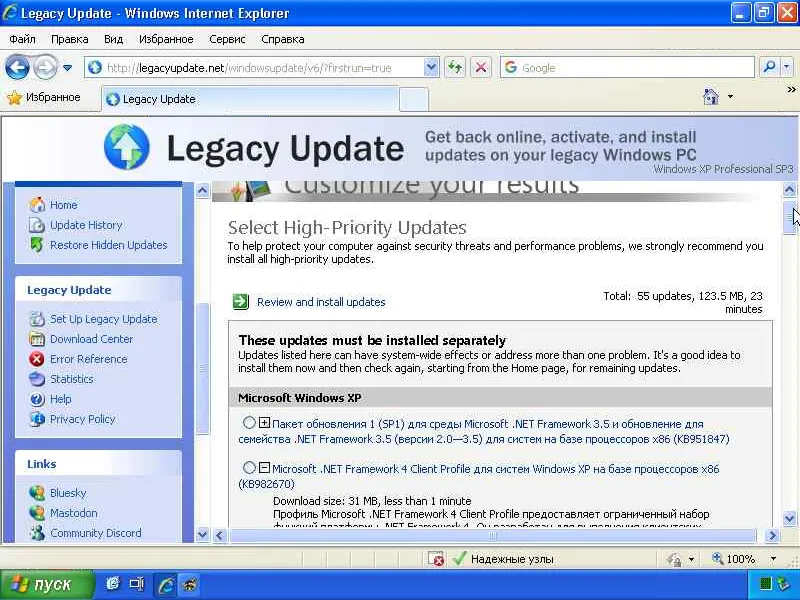Click the active Internet Explorer taskbar button
Image resolution: width=800 pixels, height=600 pixels.
click(166, 585)
